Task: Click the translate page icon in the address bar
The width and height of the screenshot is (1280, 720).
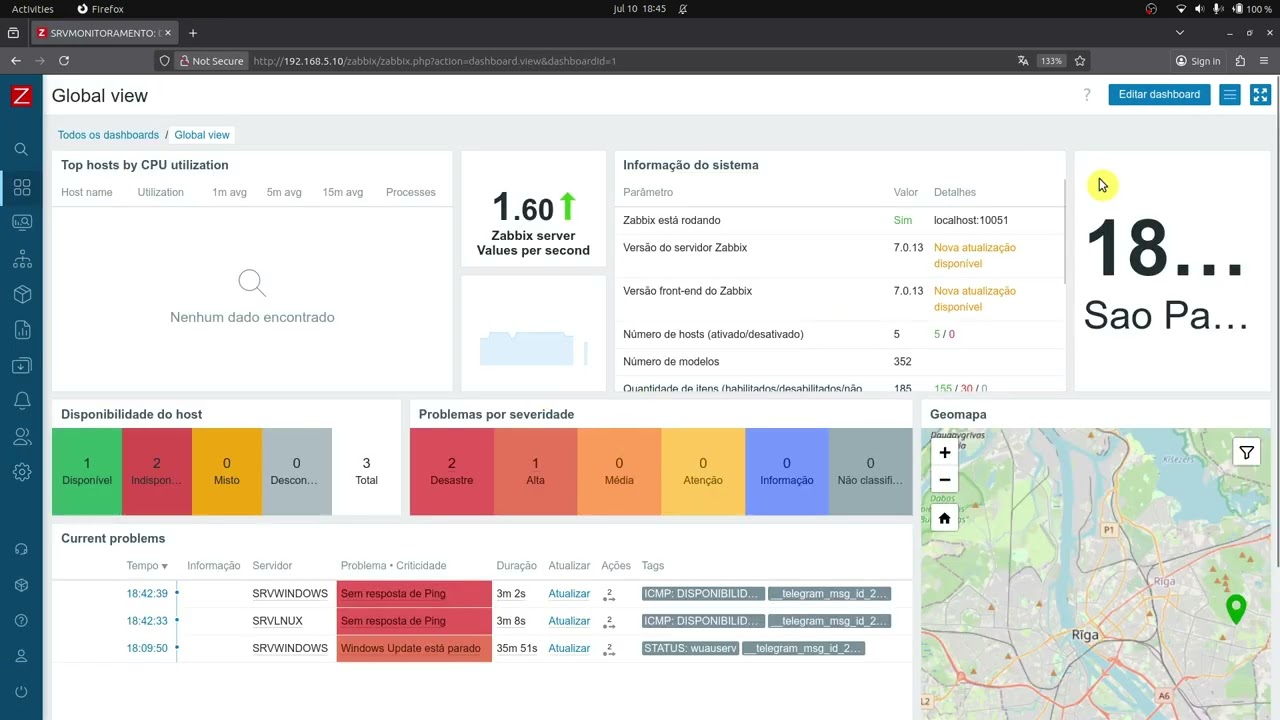Action: point(1023,61)
